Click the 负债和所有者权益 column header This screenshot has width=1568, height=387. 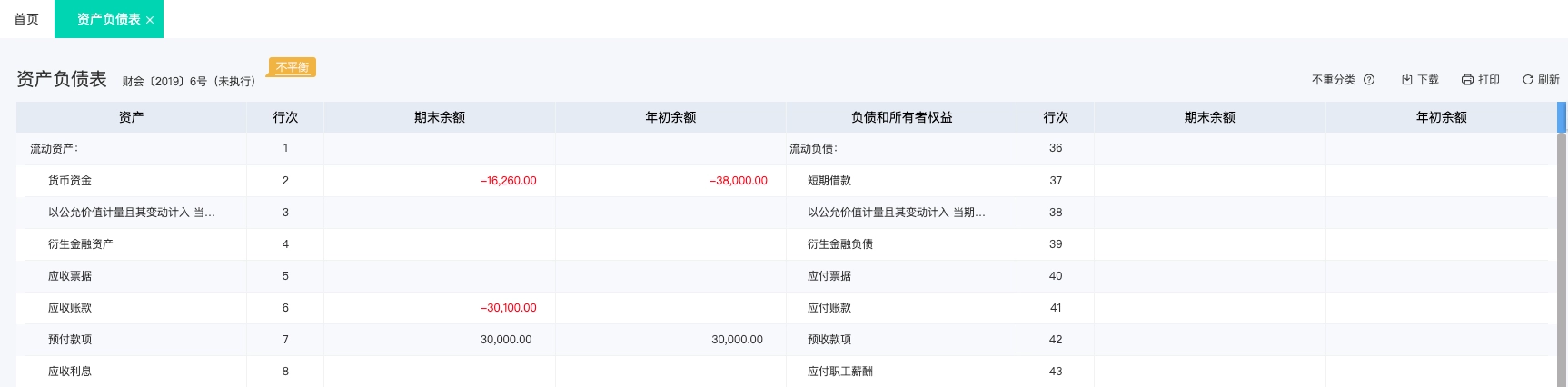[901, 117]
